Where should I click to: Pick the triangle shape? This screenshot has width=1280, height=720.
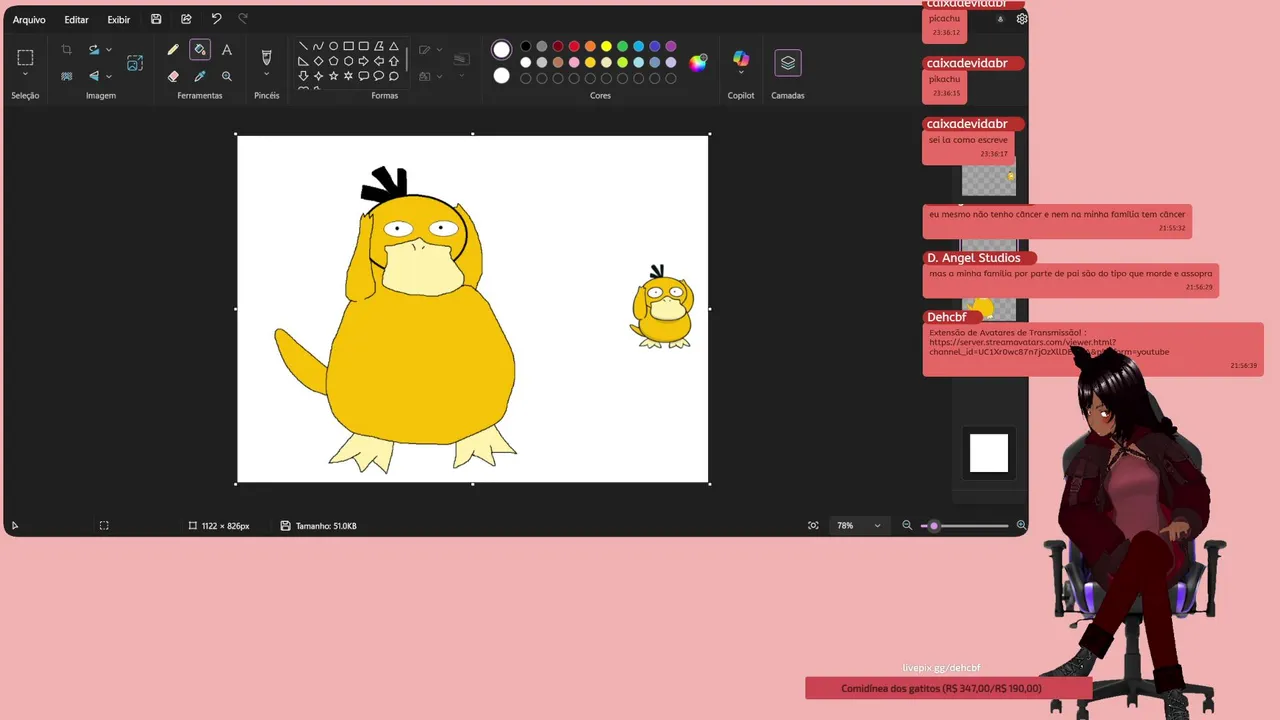[x=393, y=46]
